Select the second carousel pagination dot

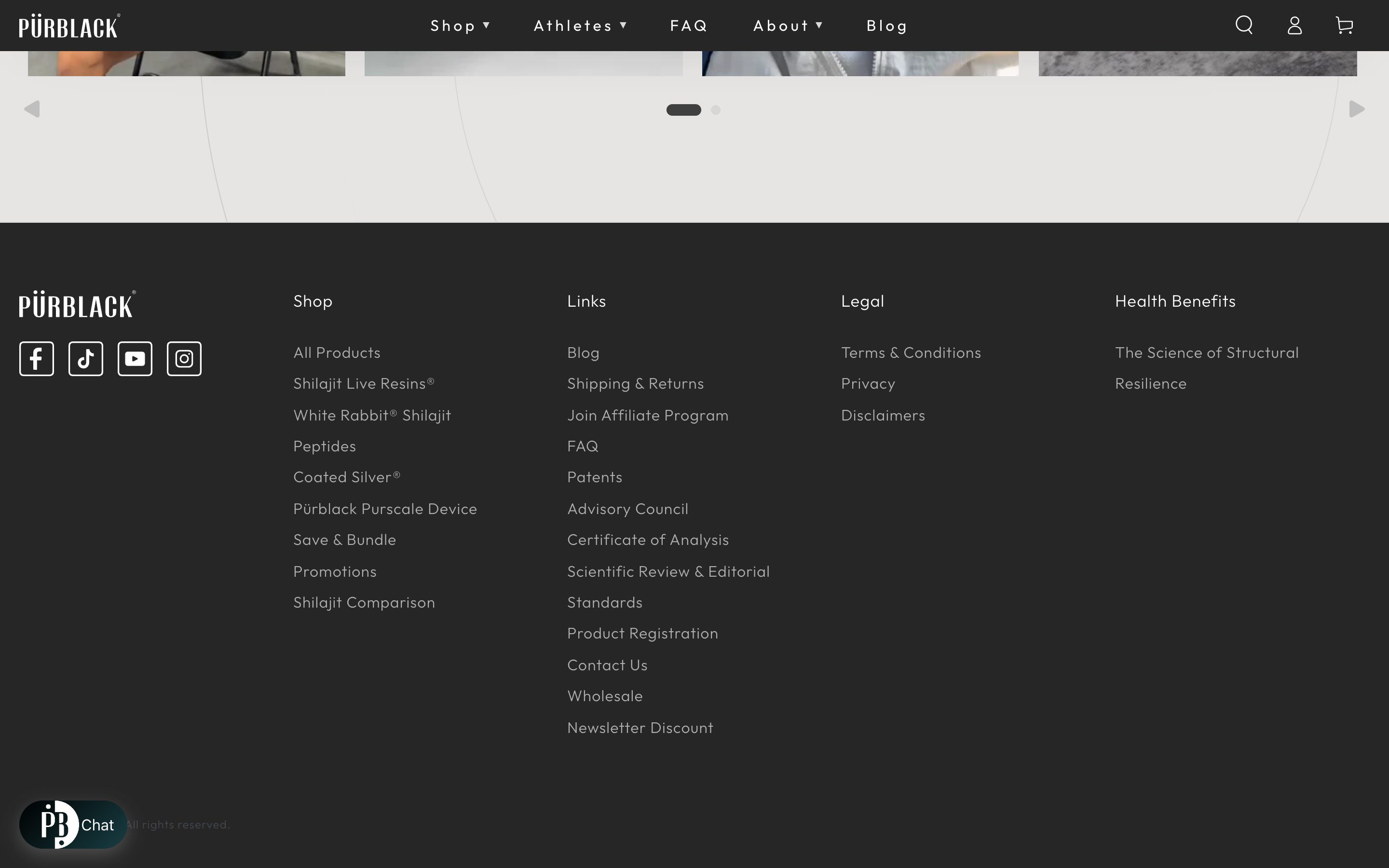(x=715, y=109)
